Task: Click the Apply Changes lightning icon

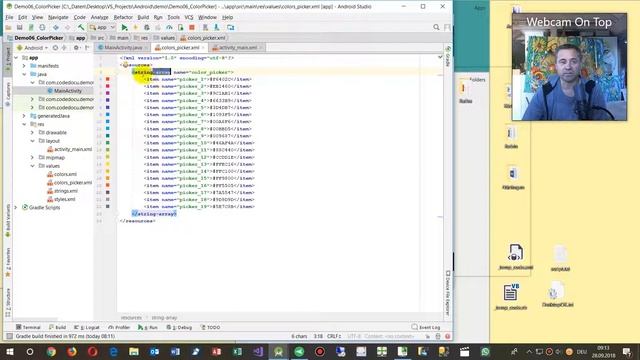Action: pyautogui.click(x=136, y=27)
